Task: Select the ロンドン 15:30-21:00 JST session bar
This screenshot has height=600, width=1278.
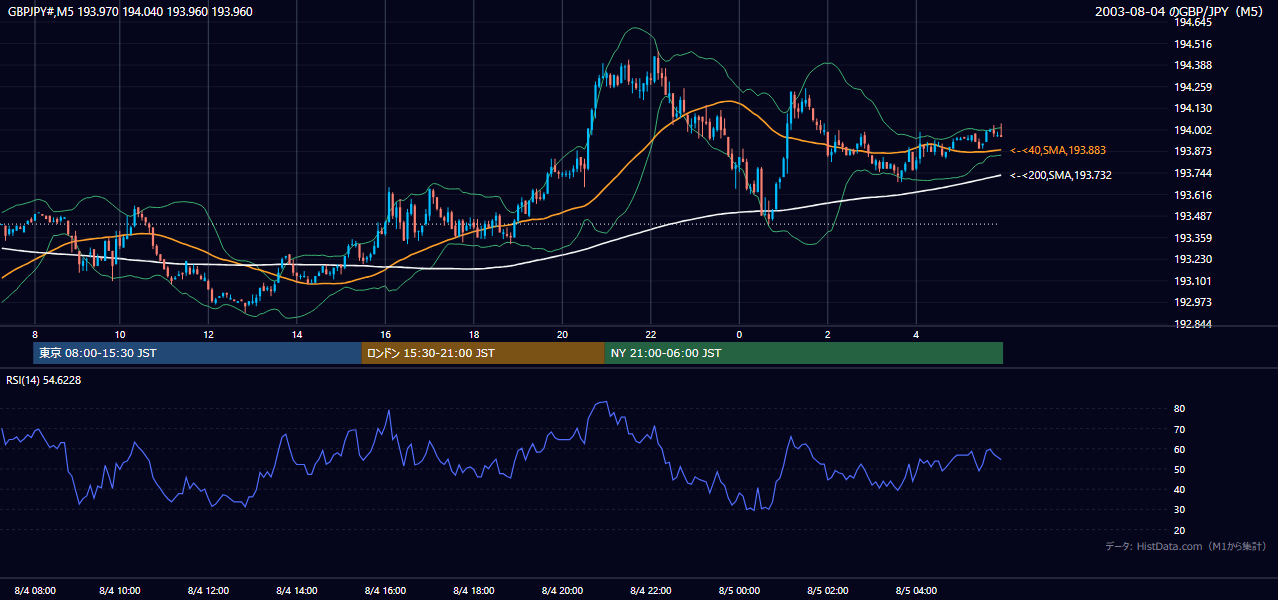Action: [x=483, y=353]
